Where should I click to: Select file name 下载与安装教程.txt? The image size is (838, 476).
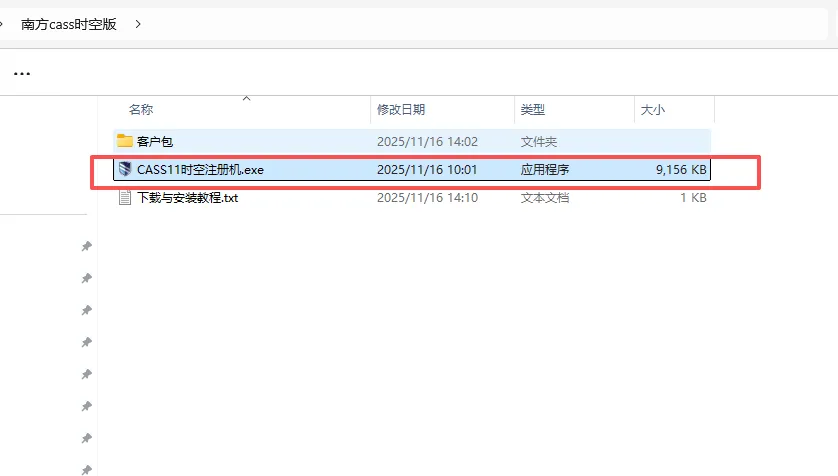click(x=188, y=198)
